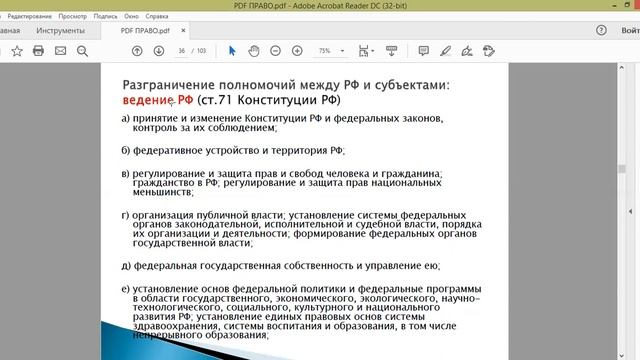The width and height of the screenshot is (640, 360).
Task: Send the file by email with the envelope icon
Action: [60, 51]
